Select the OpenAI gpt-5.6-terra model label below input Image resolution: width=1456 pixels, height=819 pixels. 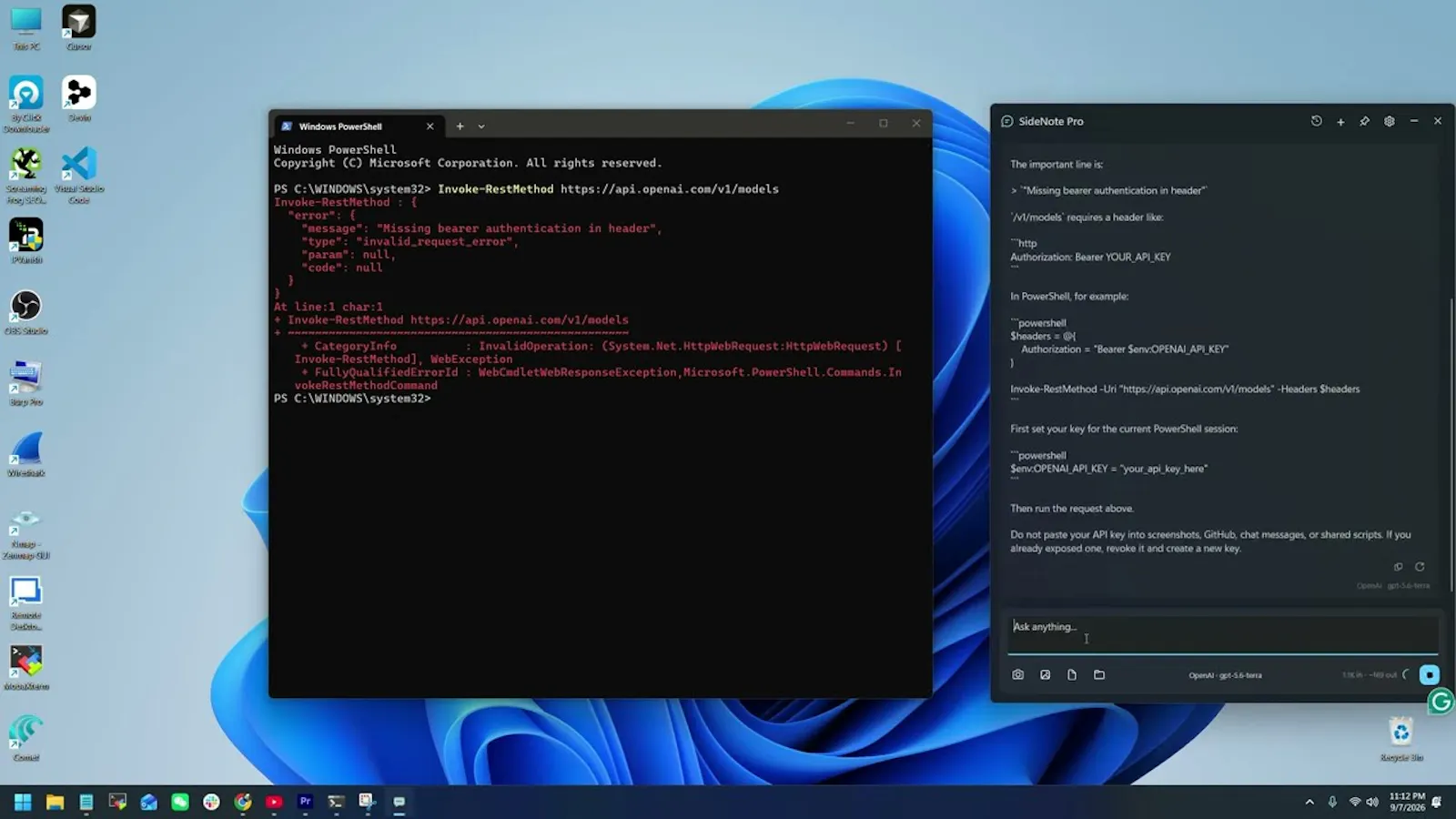[x=1225, y=675]
